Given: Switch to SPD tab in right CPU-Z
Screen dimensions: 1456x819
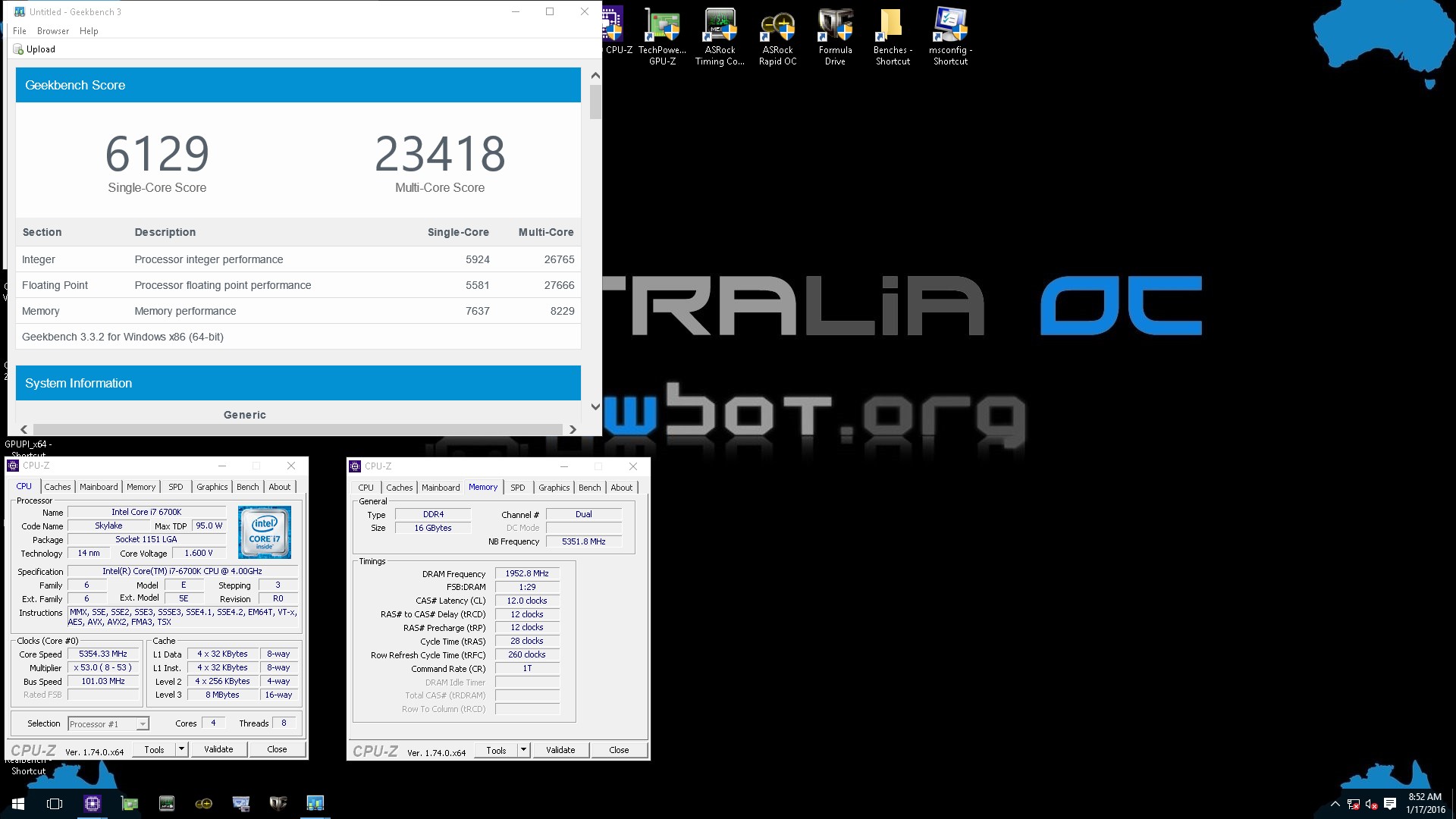Looking at the screenshot, I should (518, 488).
